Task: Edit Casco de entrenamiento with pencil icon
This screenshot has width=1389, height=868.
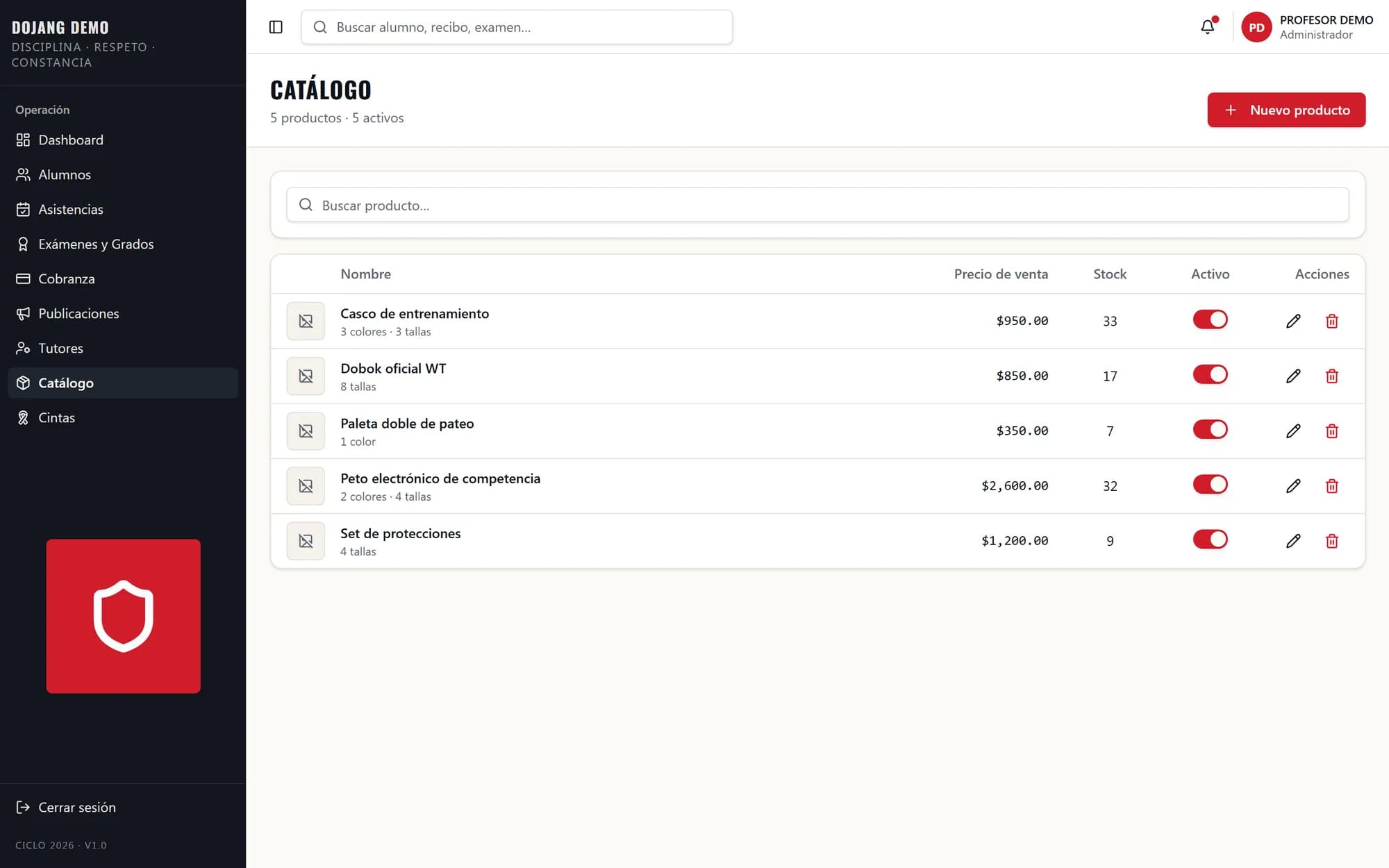Action: [1293, 321]
